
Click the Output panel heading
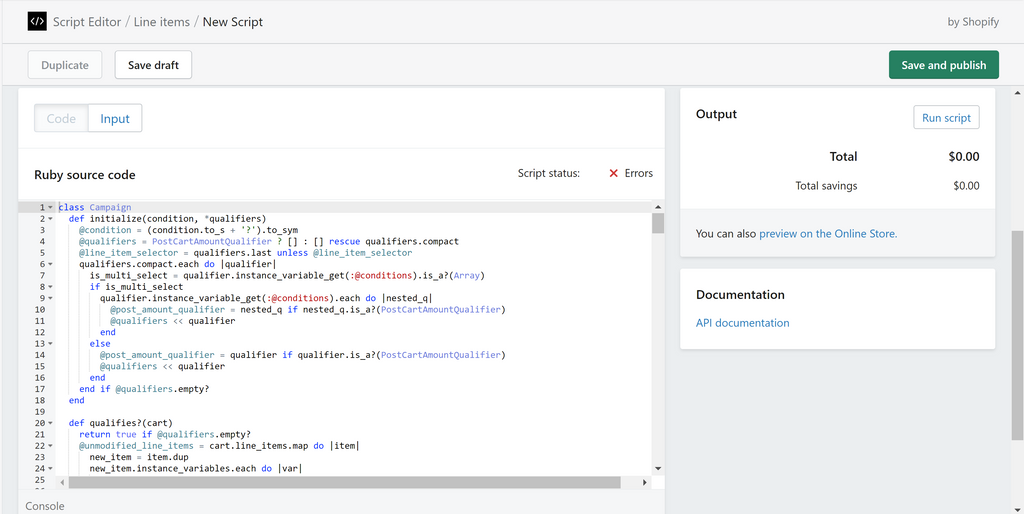tap(716, 114)
